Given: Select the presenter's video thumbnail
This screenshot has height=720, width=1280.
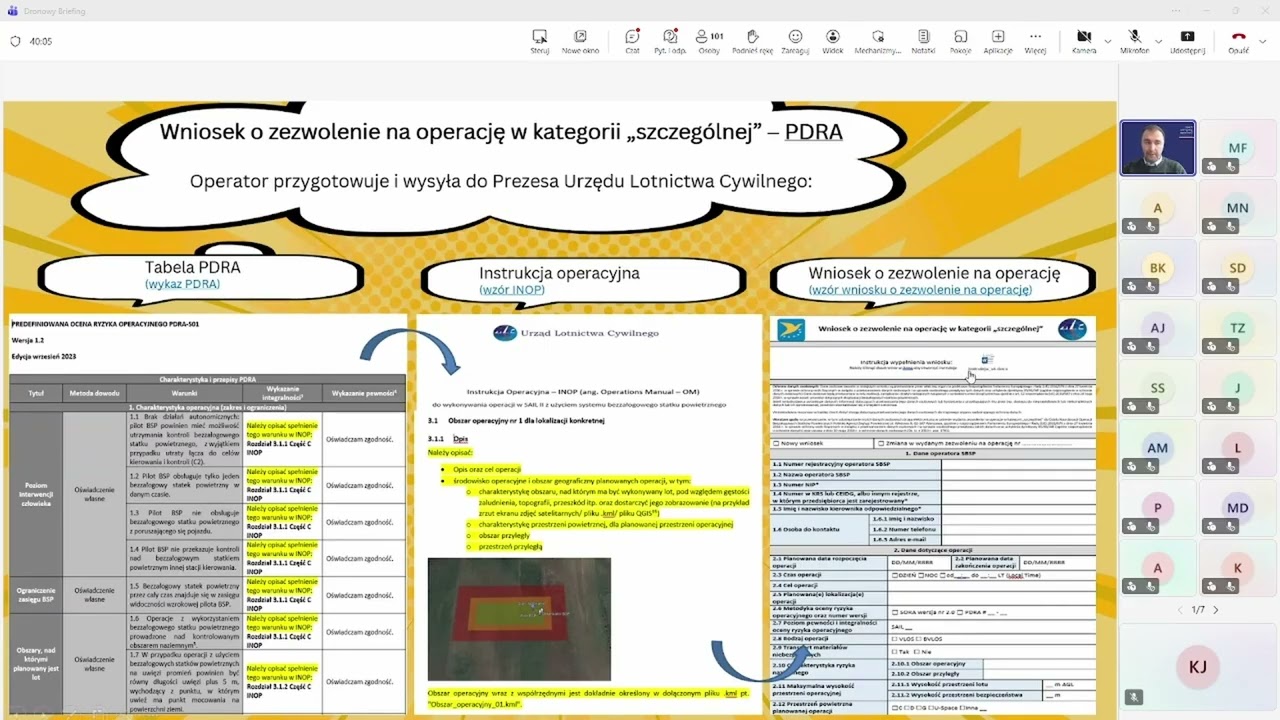Looking at the screenshot, I should point(1157,148).
